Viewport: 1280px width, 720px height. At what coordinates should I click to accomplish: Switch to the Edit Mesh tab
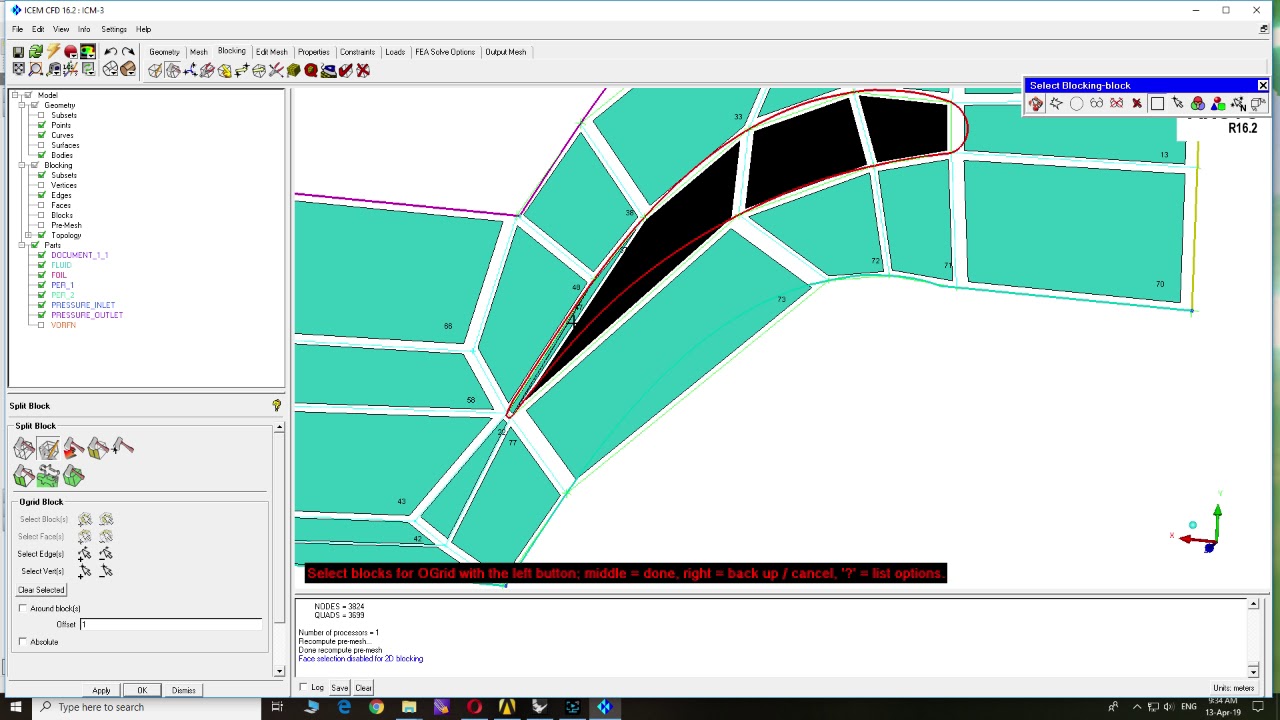271,52
